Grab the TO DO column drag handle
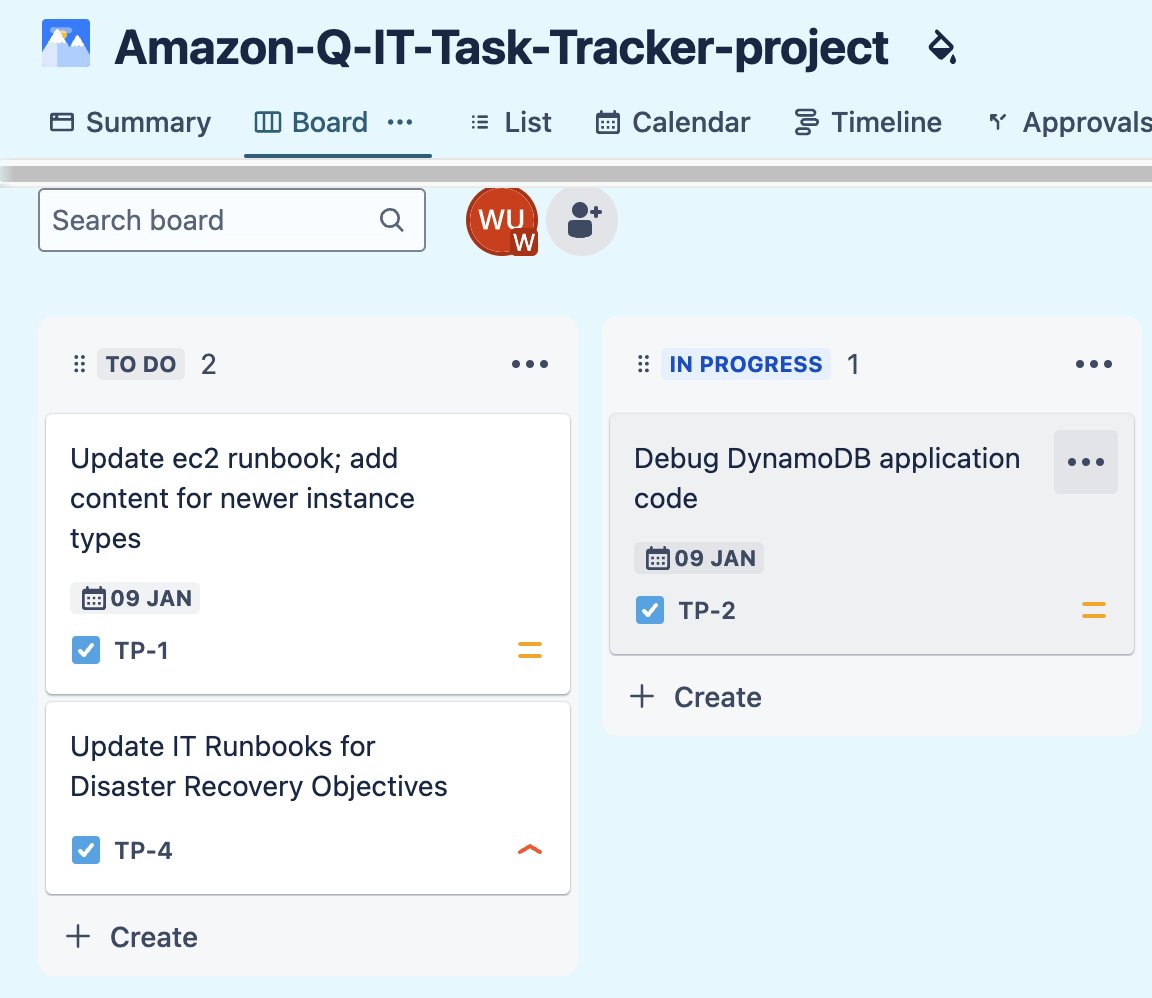The height and width of the screenshot is (998, 1152). pos(79,364)
